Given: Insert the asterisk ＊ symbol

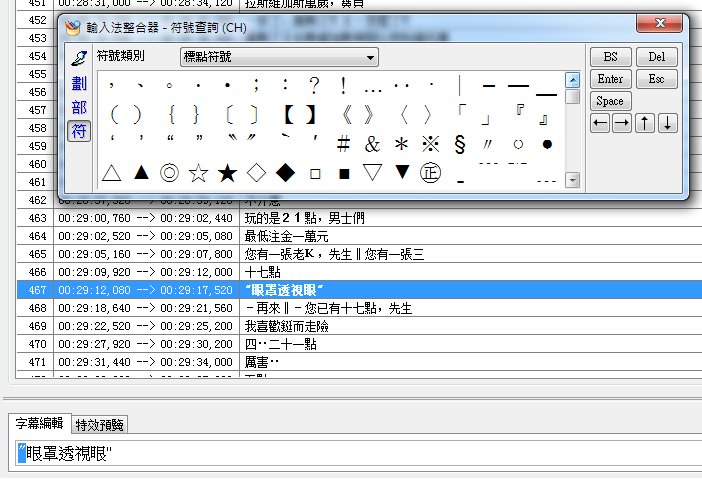Looking at the screenshot, I should click(402, 144).
